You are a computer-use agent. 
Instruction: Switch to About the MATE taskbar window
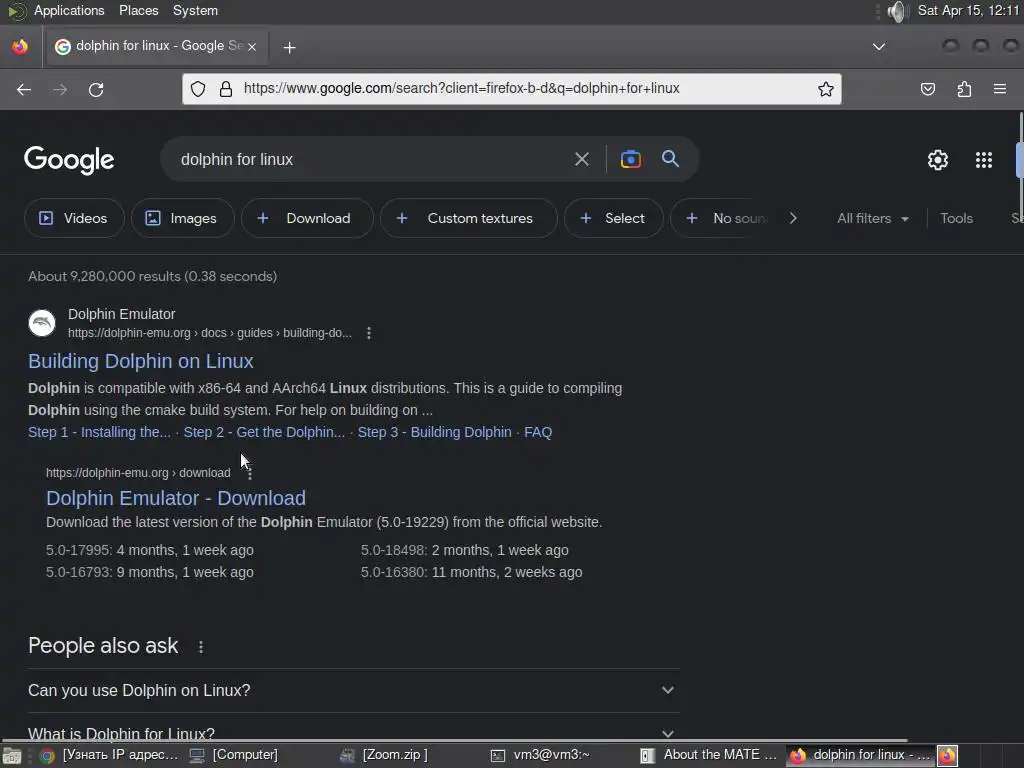point(709,756)
